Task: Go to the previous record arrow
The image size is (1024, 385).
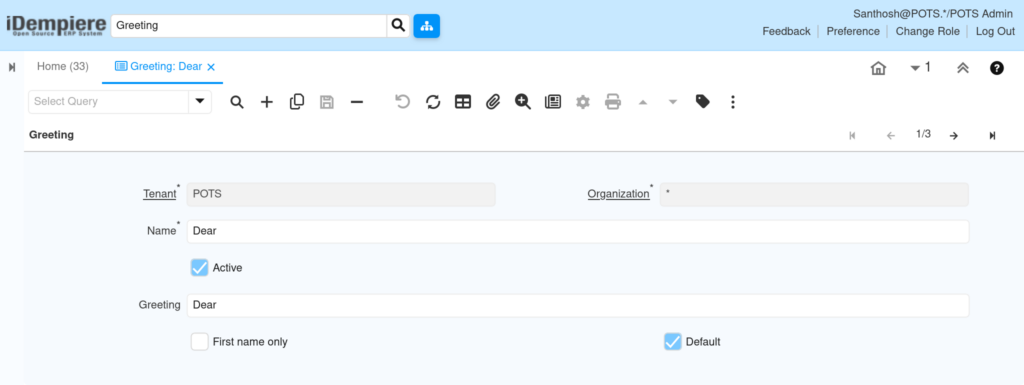Action: point(890,136)
